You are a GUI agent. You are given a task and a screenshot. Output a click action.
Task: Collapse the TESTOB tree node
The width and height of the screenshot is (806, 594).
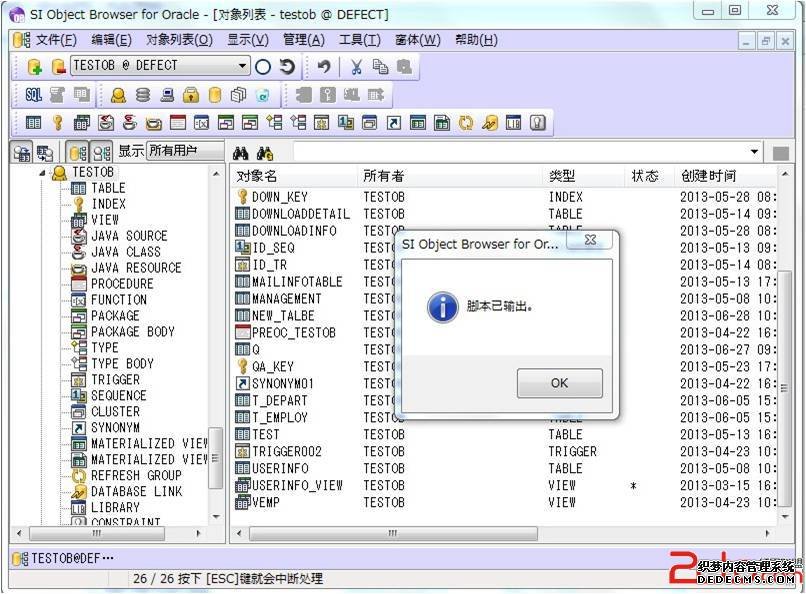coord(43,173)
